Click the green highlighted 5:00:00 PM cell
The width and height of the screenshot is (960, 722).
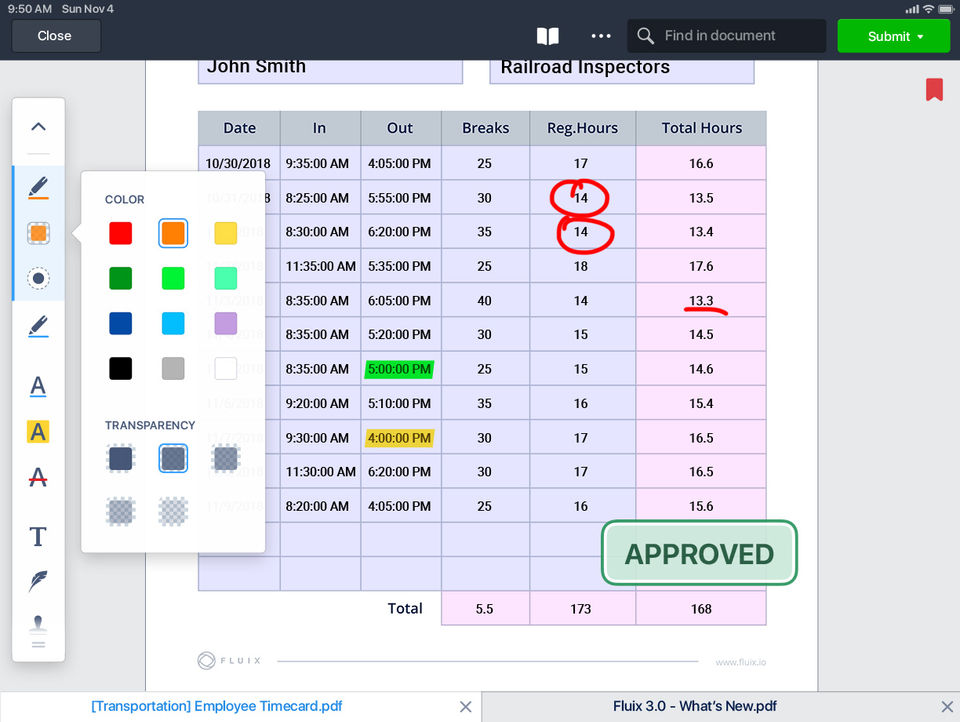point(399,369)
